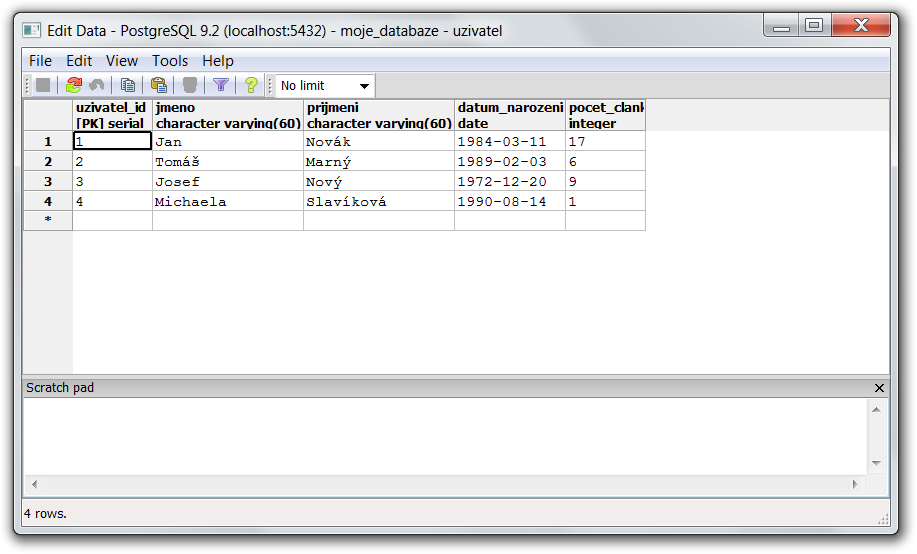Click the date cell 1989-02-03
The image size is (917, 554).
click(x=510, y=161)
